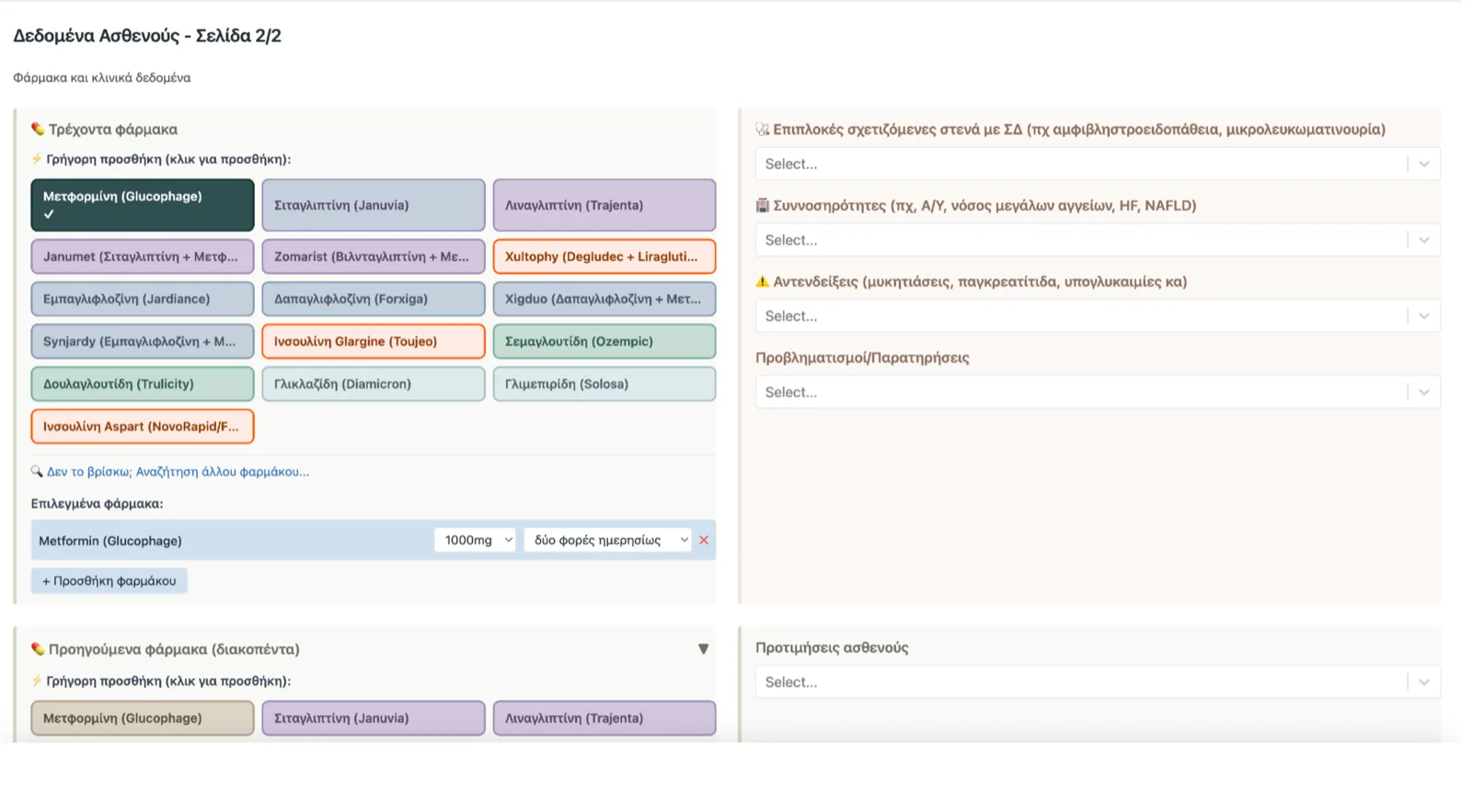Click the hospital icon beside Συννοσηρότητες heading

(762, 205)
